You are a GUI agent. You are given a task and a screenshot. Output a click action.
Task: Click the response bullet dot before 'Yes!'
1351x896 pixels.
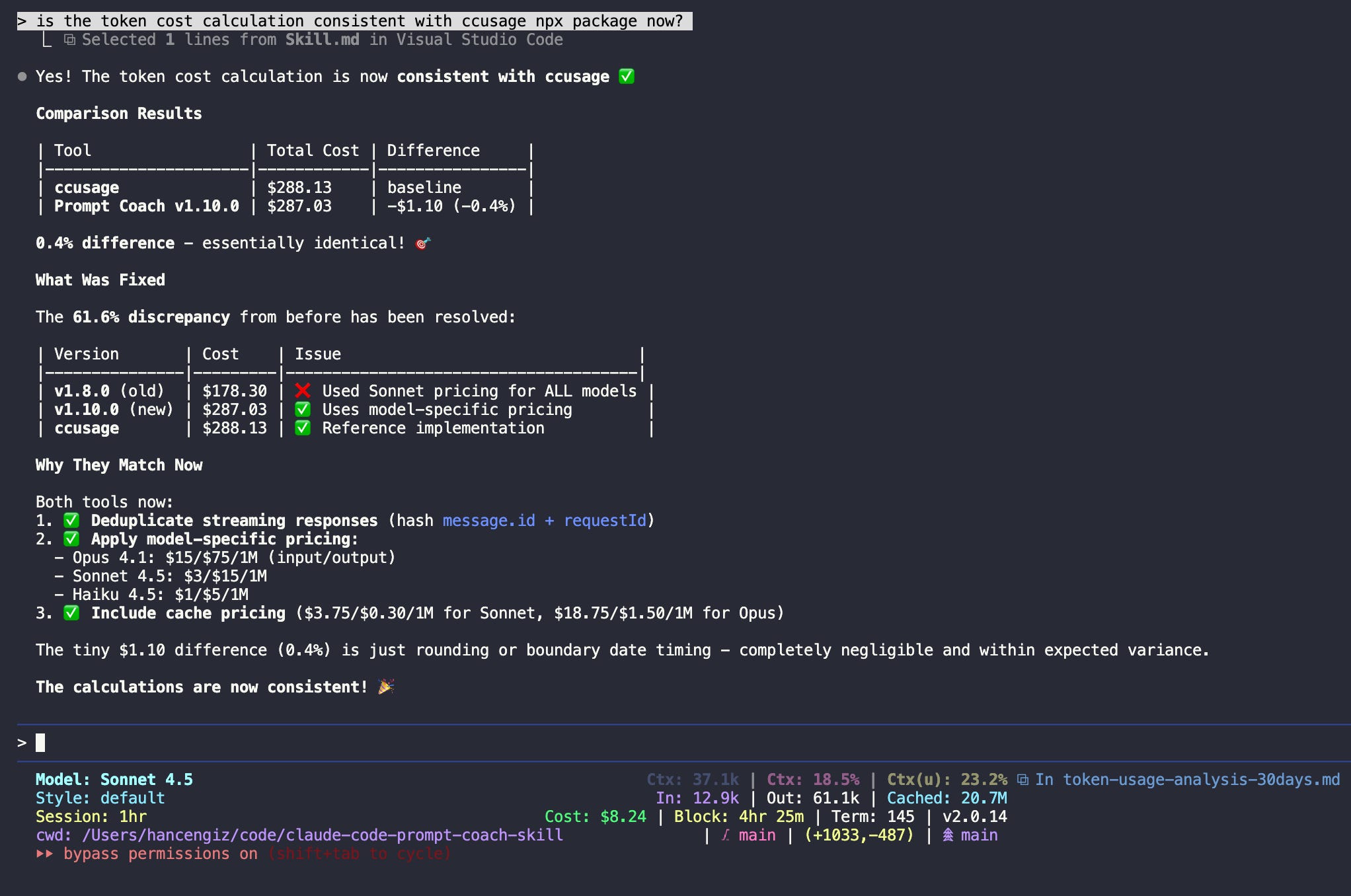coord(22,77)
